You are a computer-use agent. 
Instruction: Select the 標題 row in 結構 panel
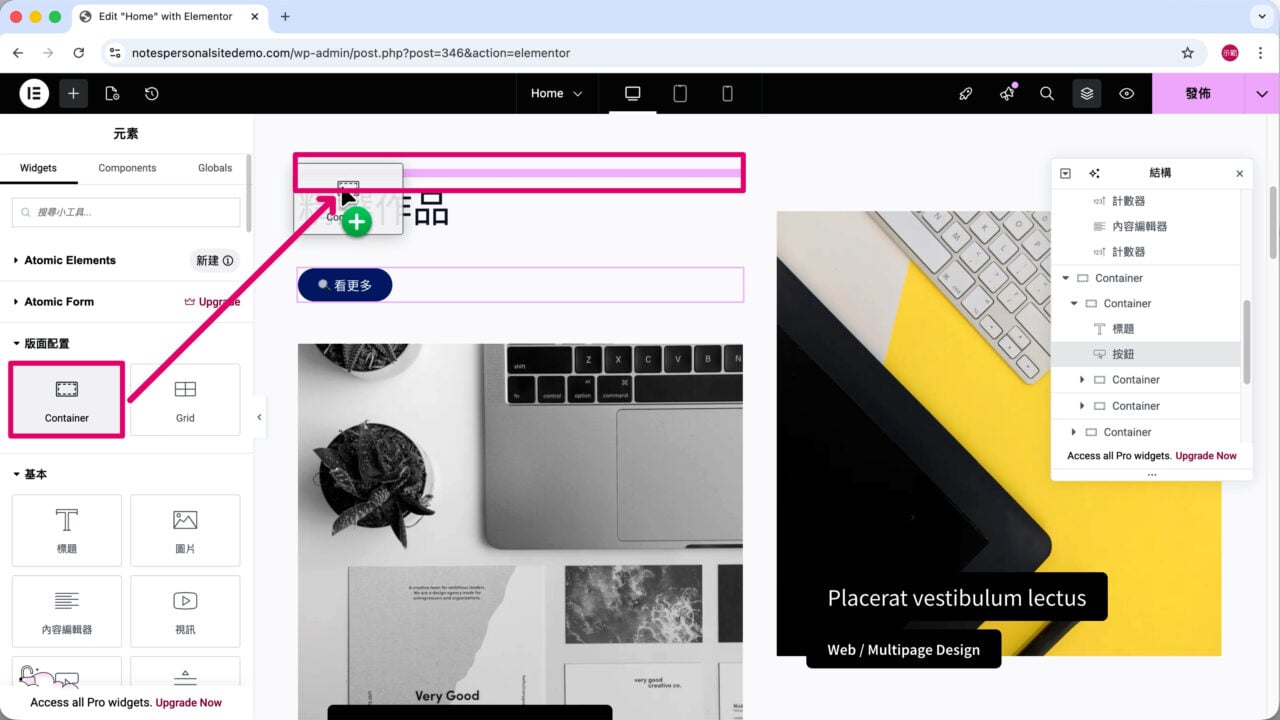point(1146,329)
